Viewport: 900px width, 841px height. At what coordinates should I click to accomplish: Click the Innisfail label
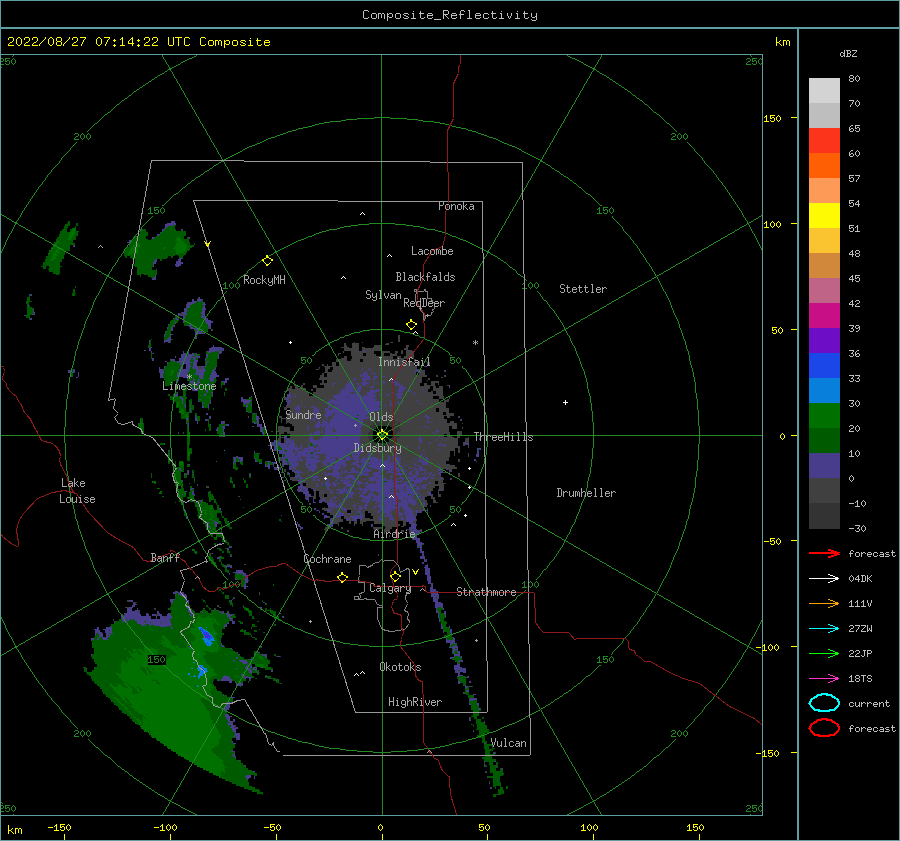pyautogui.click(x=404, y=362)
